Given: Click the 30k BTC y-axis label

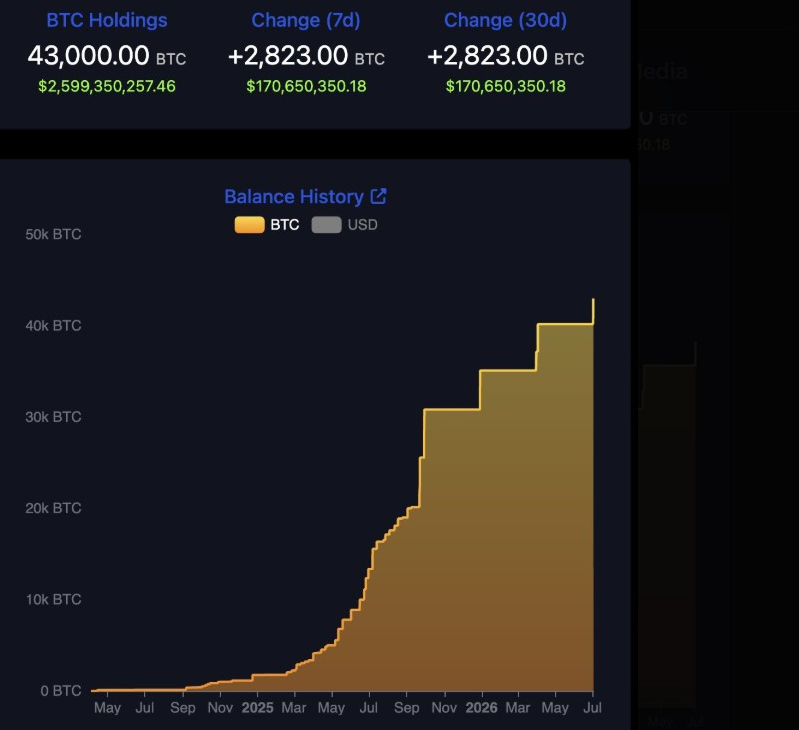Looking at the screenshot, I should coord(54,417).
